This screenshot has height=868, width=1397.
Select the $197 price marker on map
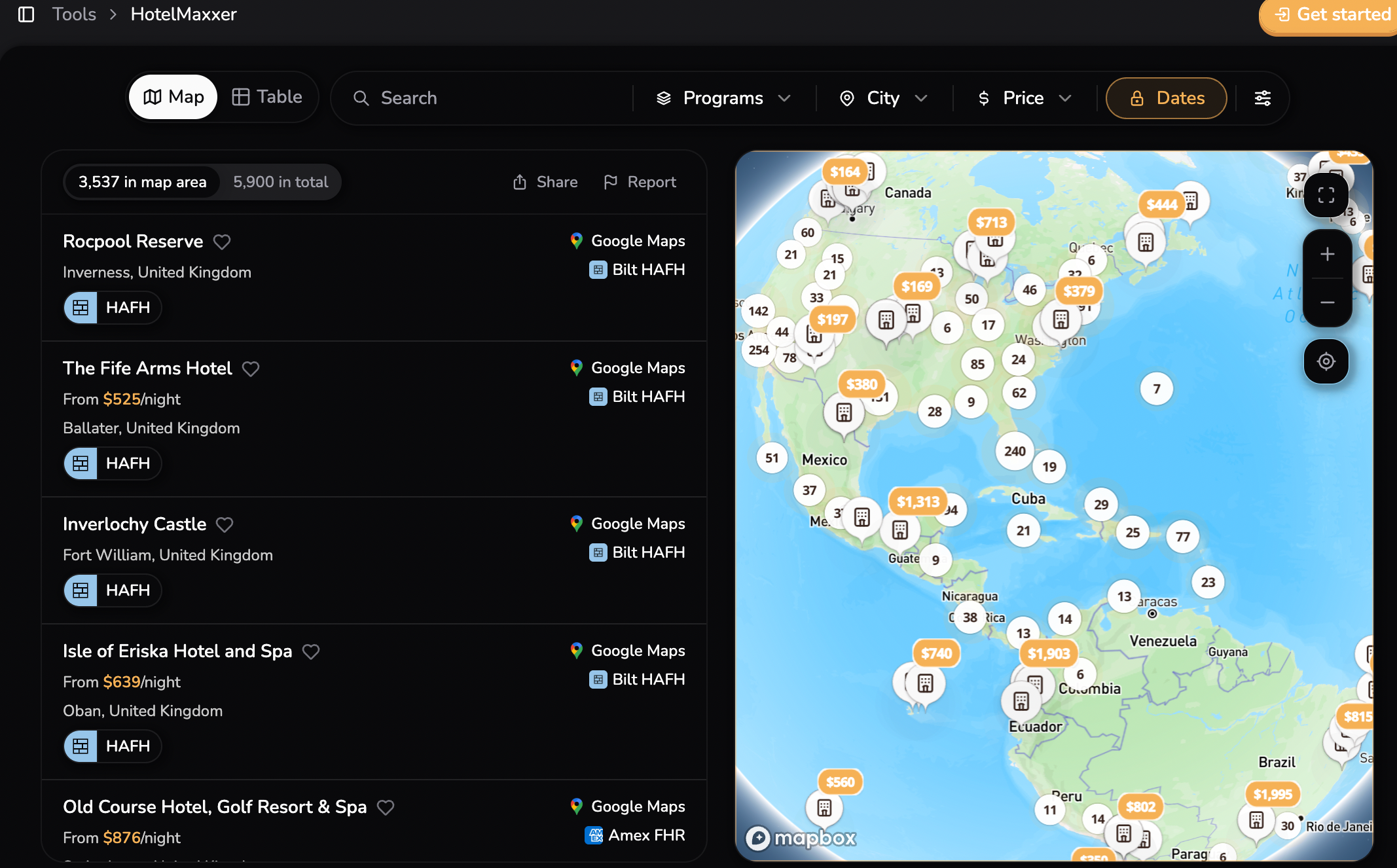pos(833,319)
